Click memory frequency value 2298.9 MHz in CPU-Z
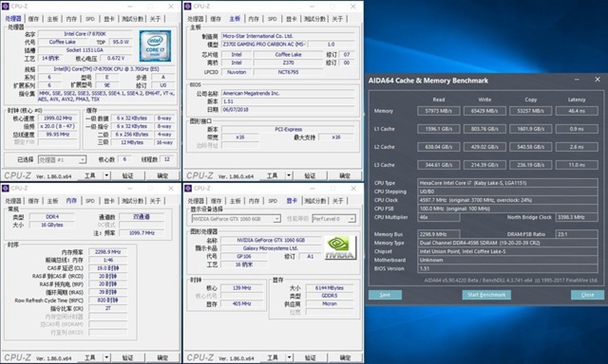 (108, 252)
